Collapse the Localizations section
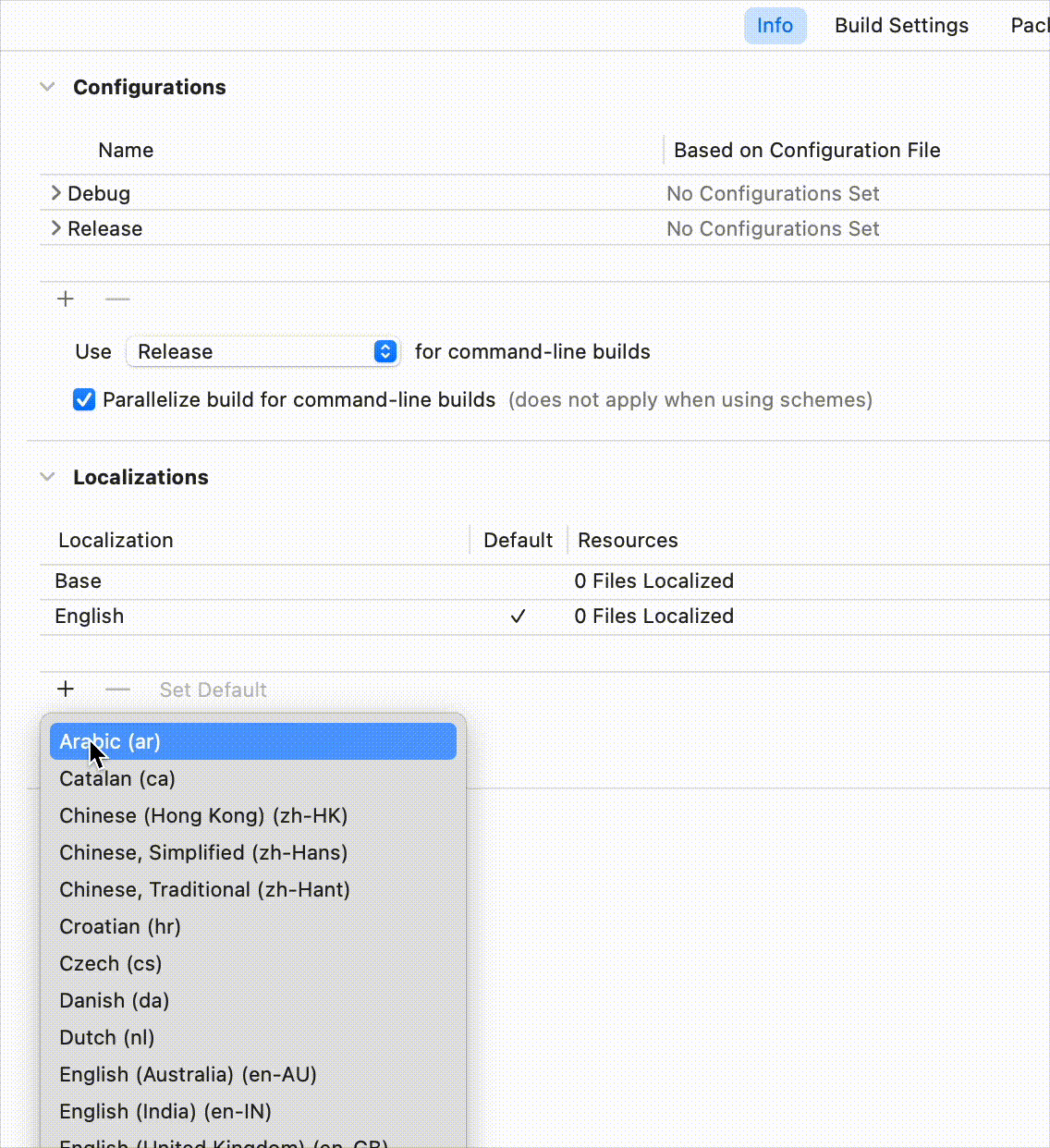Image resolution: width=1050 pixels, height=1148 pixels. click(47, 477)
